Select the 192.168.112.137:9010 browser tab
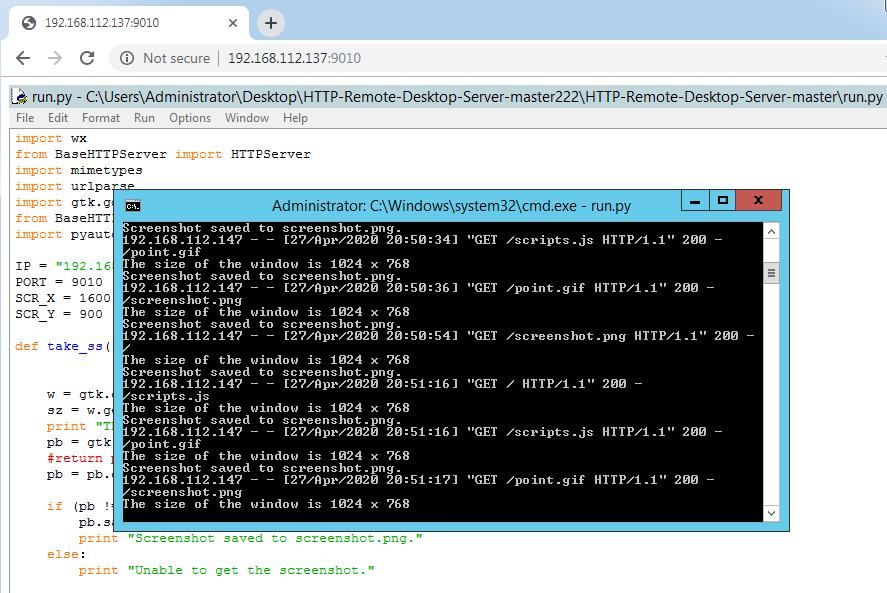The image size is (887, 593). [129, 23]
